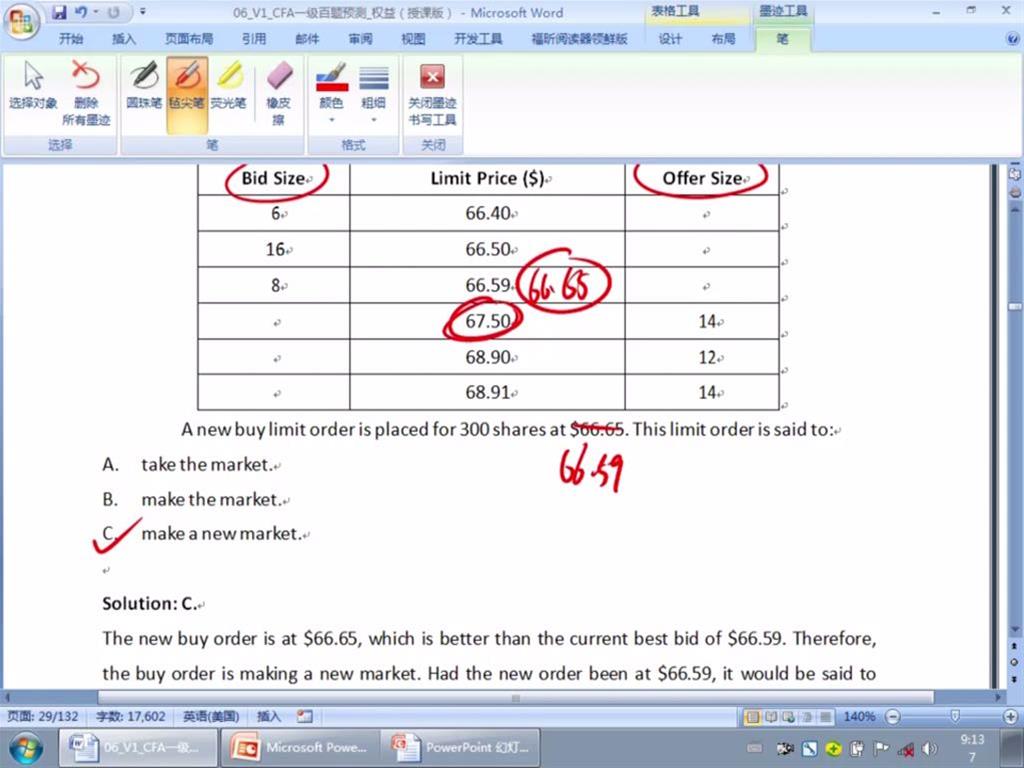This screenshot has height=768, width=1024.
Task: Open the 粗细 ink weight dropdown
Action: click(374, 95)
